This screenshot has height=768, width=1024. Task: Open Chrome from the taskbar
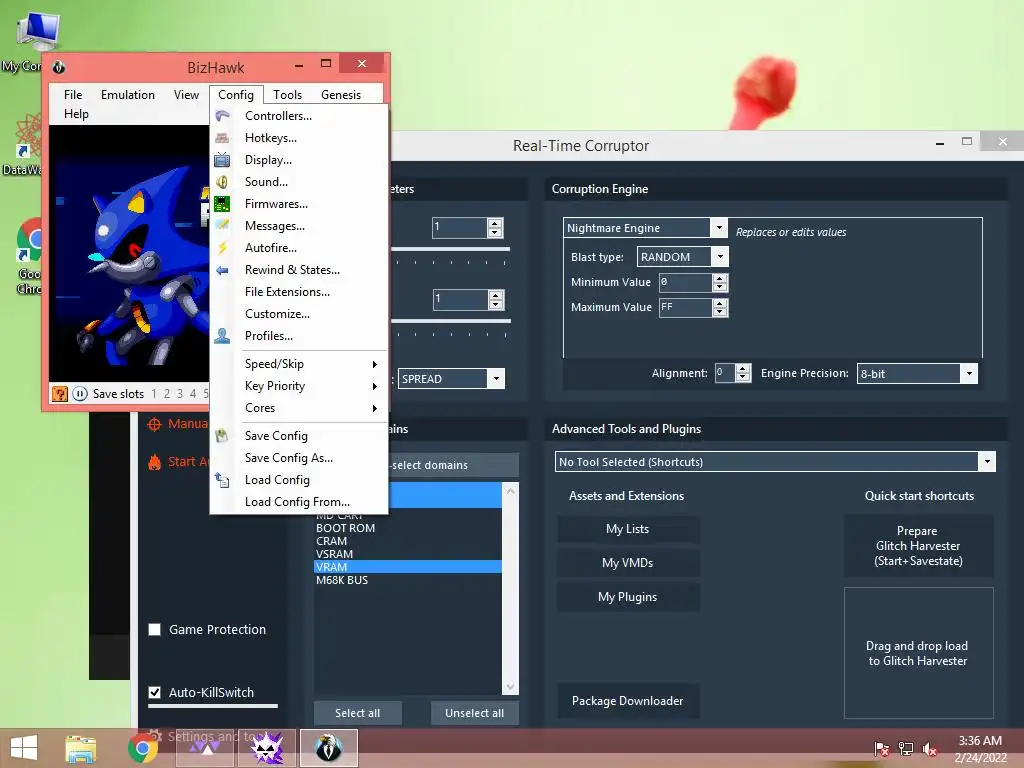[142, 748]
